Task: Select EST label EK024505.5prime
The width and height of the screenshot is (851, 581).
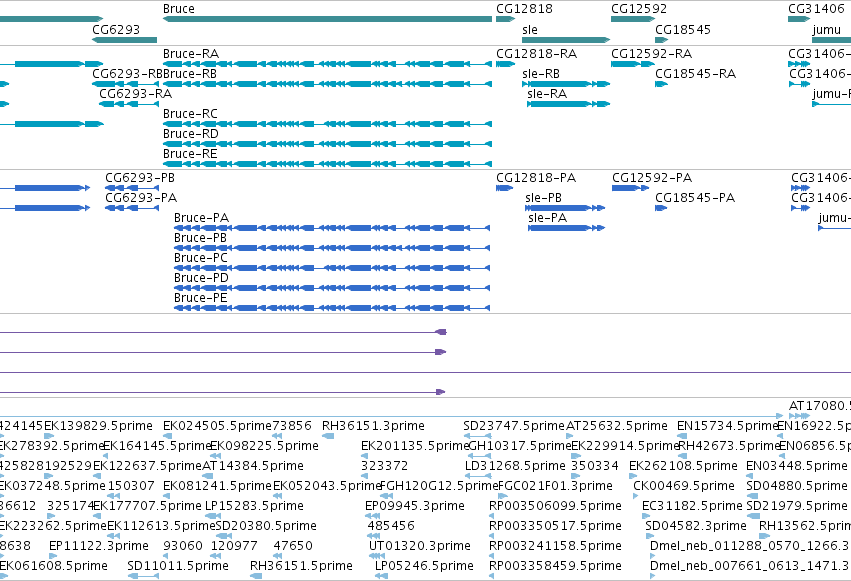Action: pos(217,426)
